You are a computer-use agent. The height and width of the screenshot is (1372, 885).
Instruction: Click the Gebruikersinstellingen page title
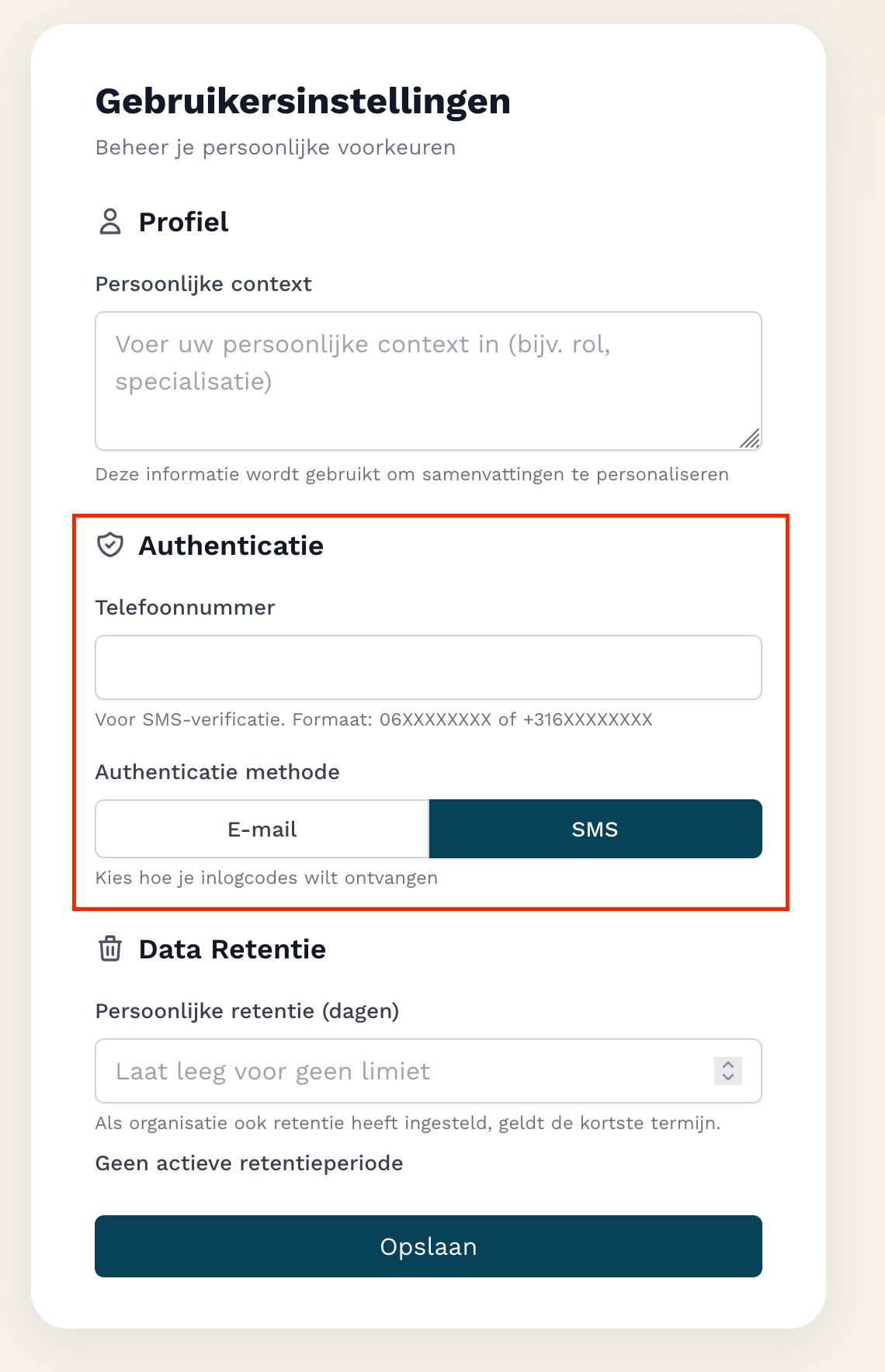(303, 102)
